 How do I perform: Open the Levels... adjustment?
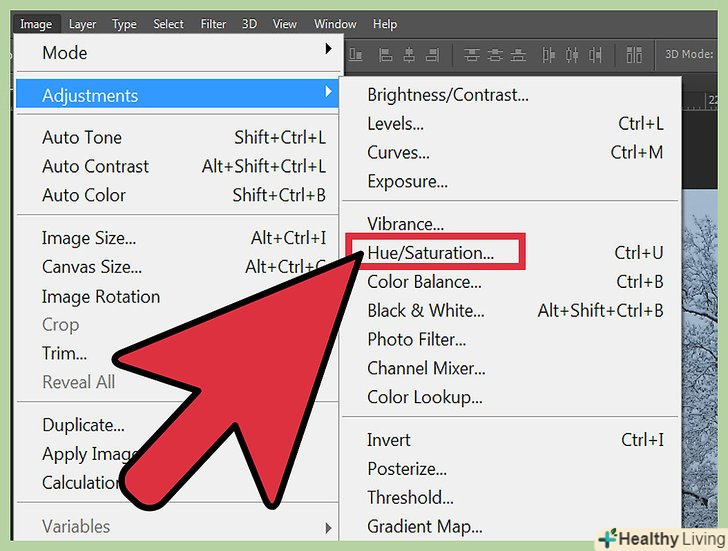pos(511,123)
